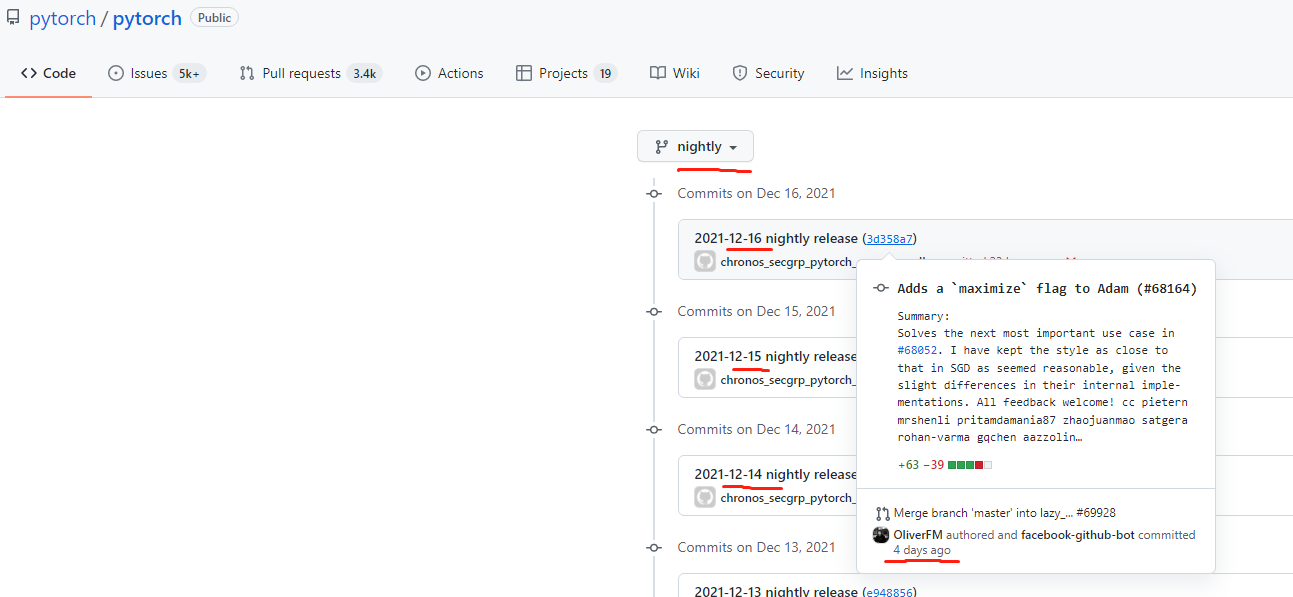Viewport: 1293px width, 597px height.
Task: Open the 2021-12-15 nightly release commit
Action: 775,356
